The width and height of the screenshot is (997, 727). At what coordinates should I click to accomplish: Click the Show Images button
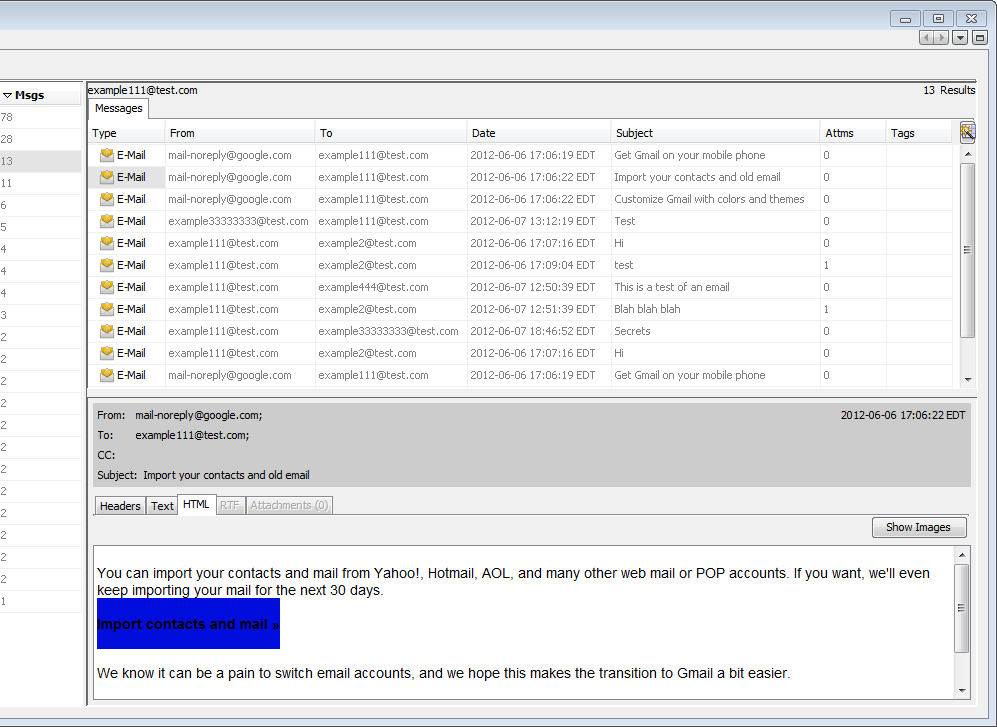coord(918,527)
